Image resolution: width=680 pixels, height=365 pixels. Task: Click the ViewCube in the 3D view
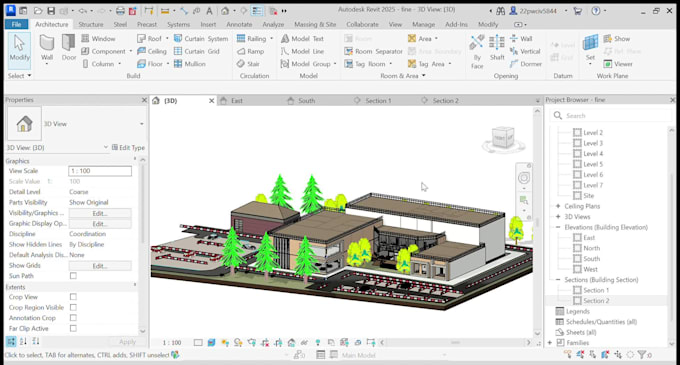point(503,138)
